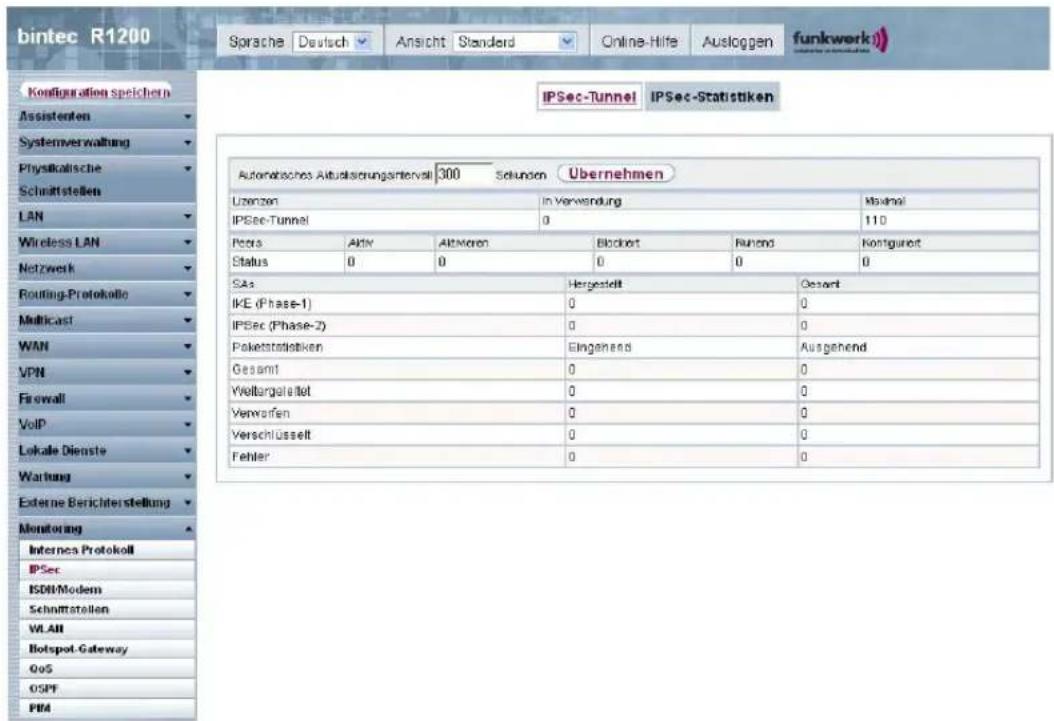The height and width of the screenshot is (721, 1054).
Task: Open Internes Protokoll under Monitoring
Action: click(x=108, y=550)
